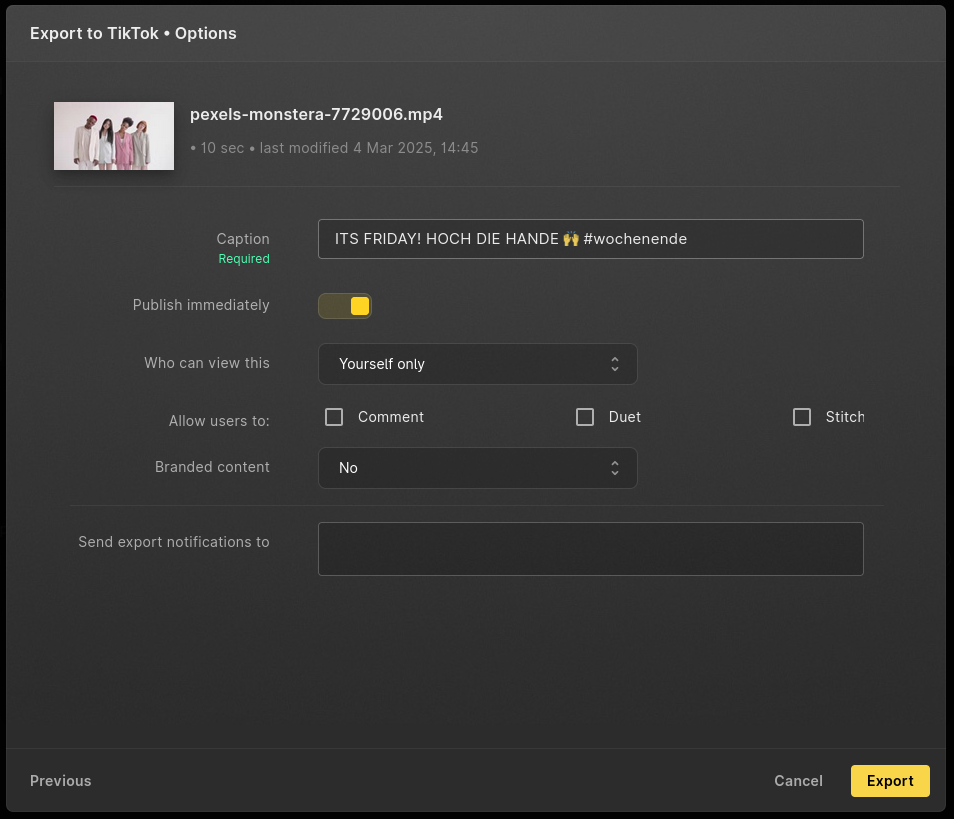Click the green Required label
This screenshot has height=819, width=954.
coord(244,259)
